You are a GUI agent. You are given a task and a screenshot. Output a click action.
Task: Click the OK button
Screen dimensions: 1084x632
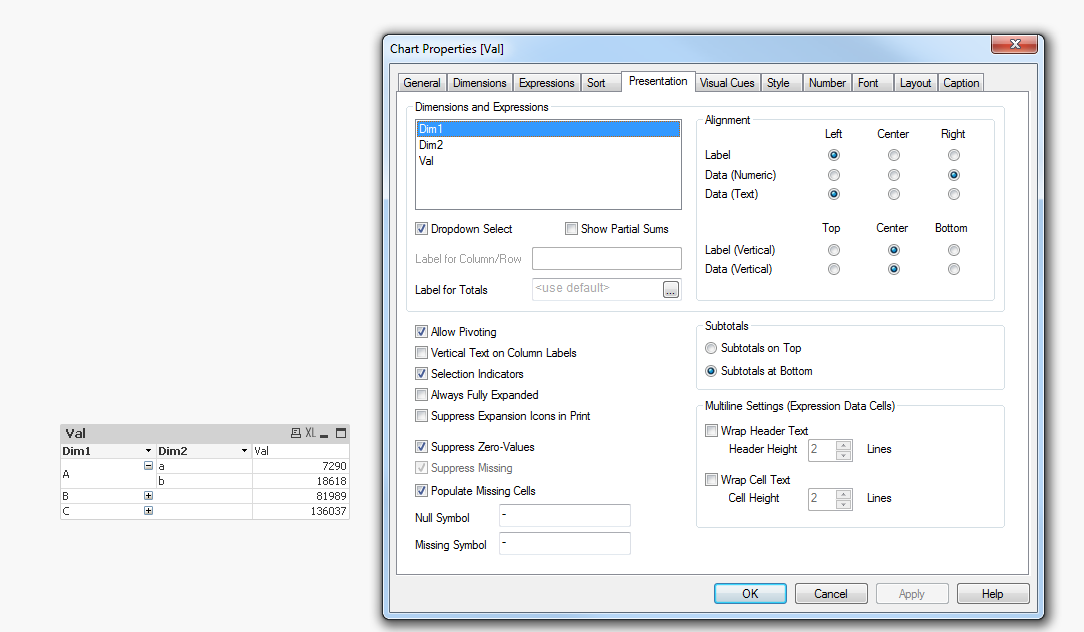click(750, 594)
